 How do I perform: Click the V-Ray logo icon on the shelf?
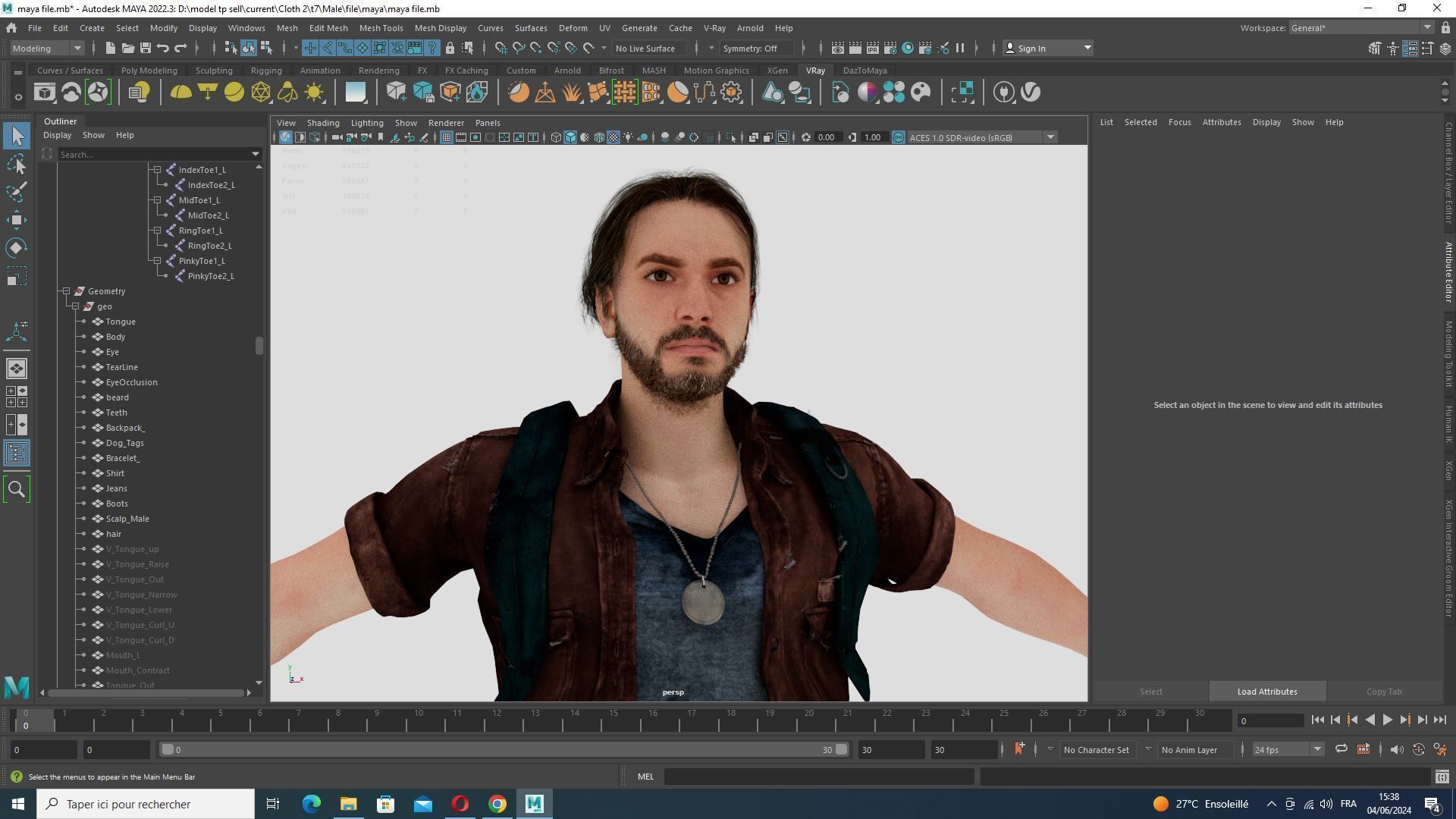1031,93
